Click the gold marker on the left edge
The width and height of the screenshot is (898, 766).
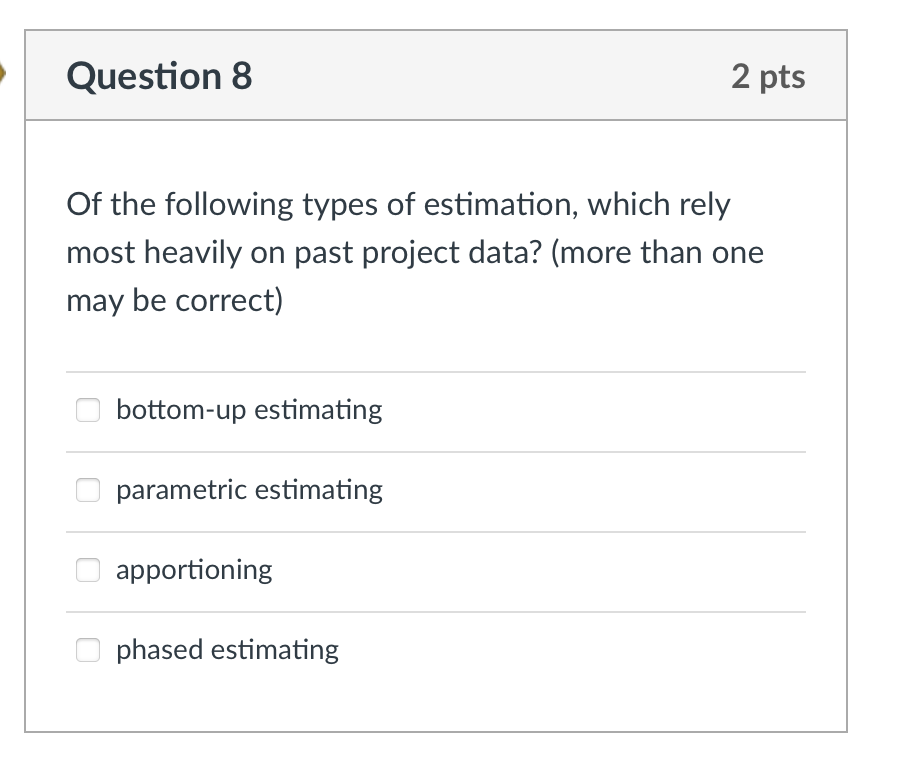[5, 72]
